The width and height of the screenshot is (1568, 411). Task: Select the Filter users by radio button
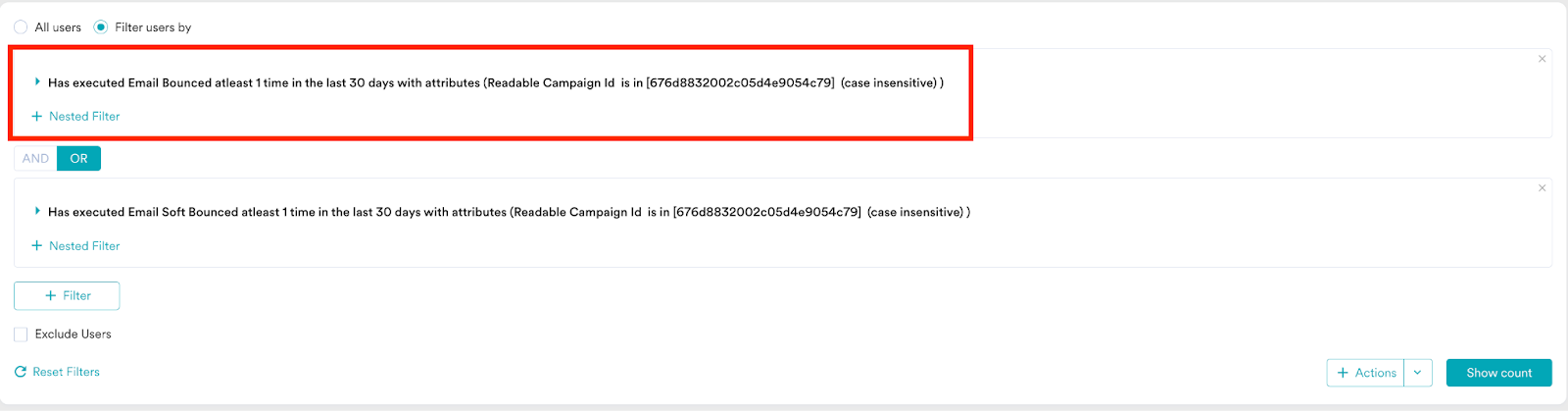pyautogui.click(x=101, y=27)
